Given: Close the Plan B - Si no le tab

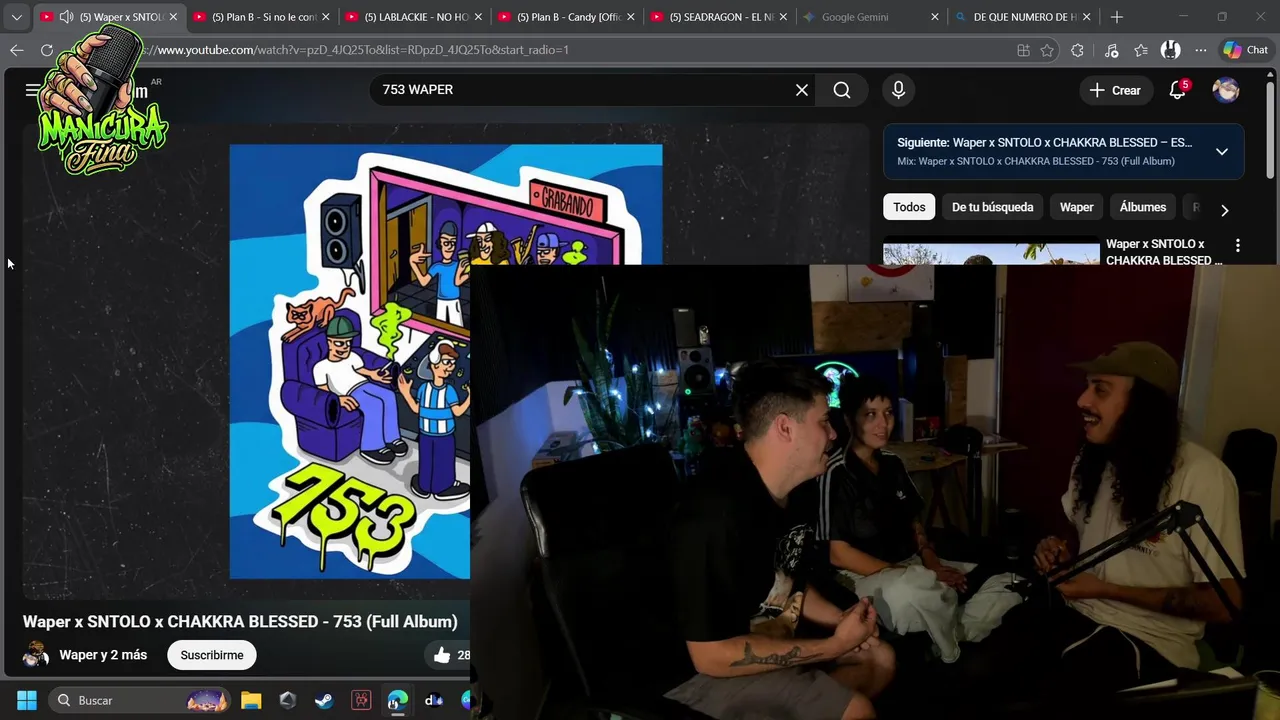Looking at the screenshot, I should pyautogui.click(x=325, y=17).
